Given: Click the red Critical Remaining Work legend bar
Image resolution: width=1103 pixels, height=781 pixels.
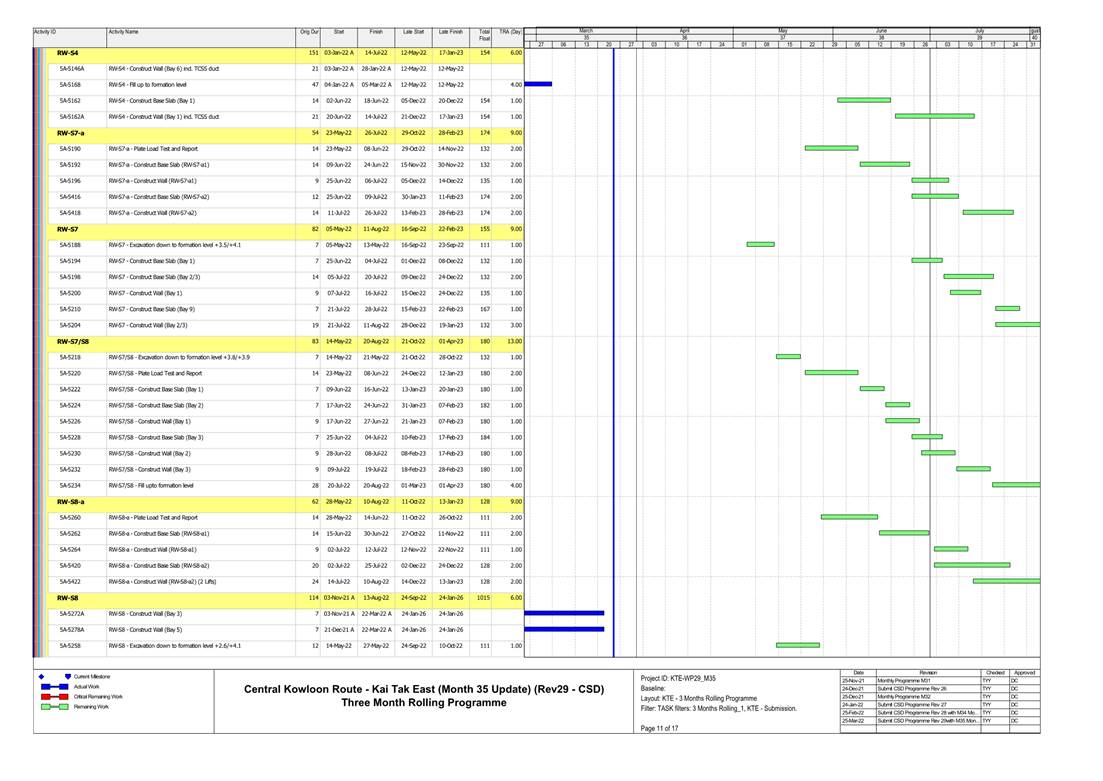Looking at the screenshot, I should coord(54,696).
